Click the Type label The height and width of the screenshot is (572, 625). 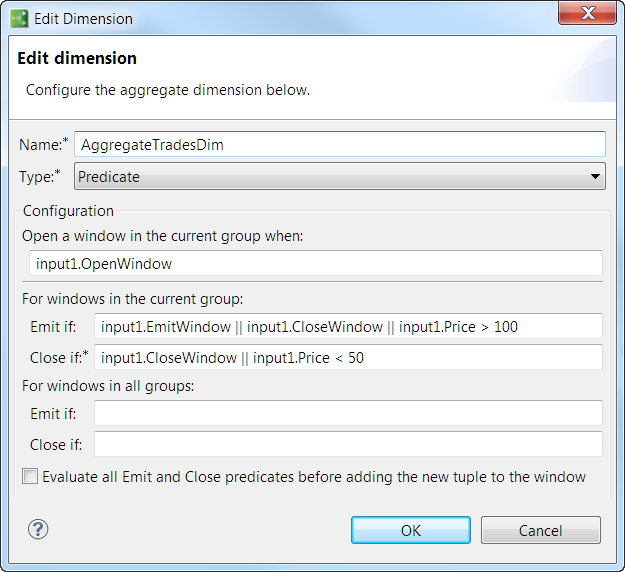[x=39, y=177]
